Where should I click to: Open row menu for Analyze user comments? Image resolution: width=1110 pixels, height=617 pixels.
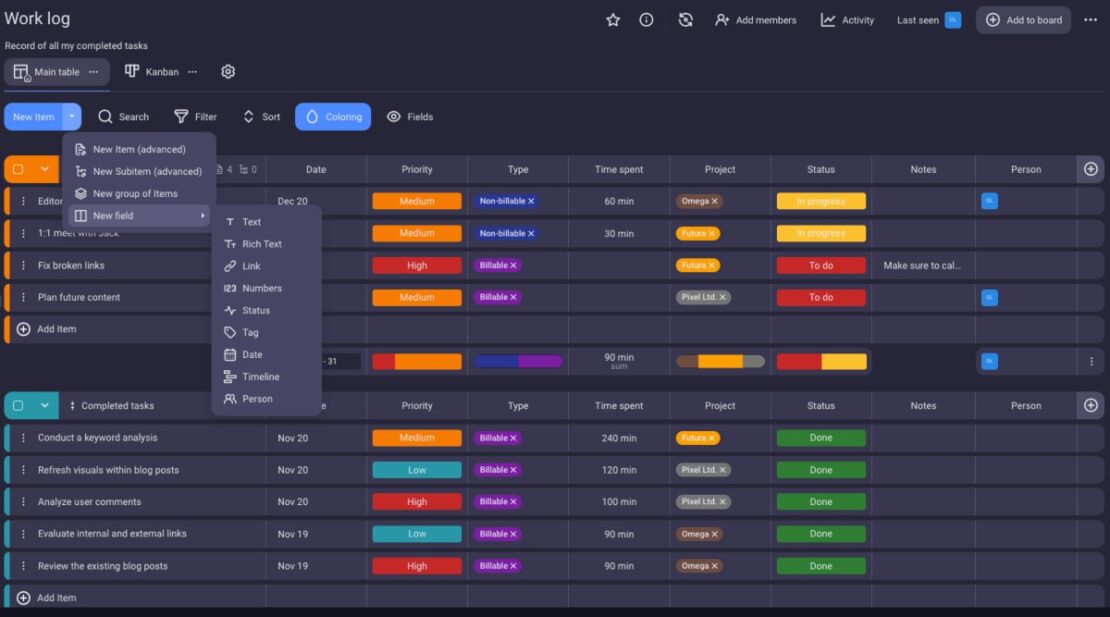(x=23, y=502)
